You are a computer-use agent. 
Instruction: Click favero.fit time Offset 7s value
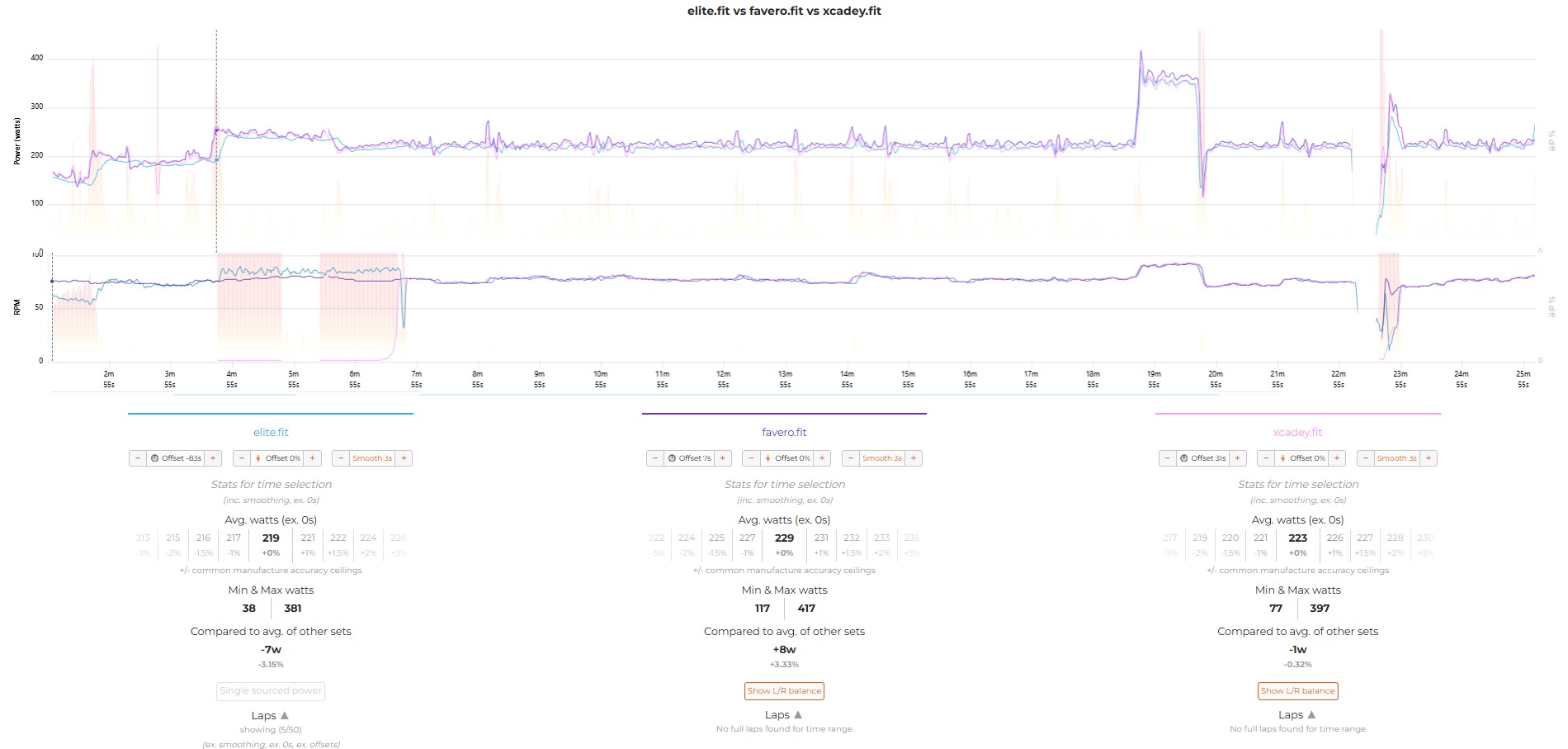(x=689, y=458)
